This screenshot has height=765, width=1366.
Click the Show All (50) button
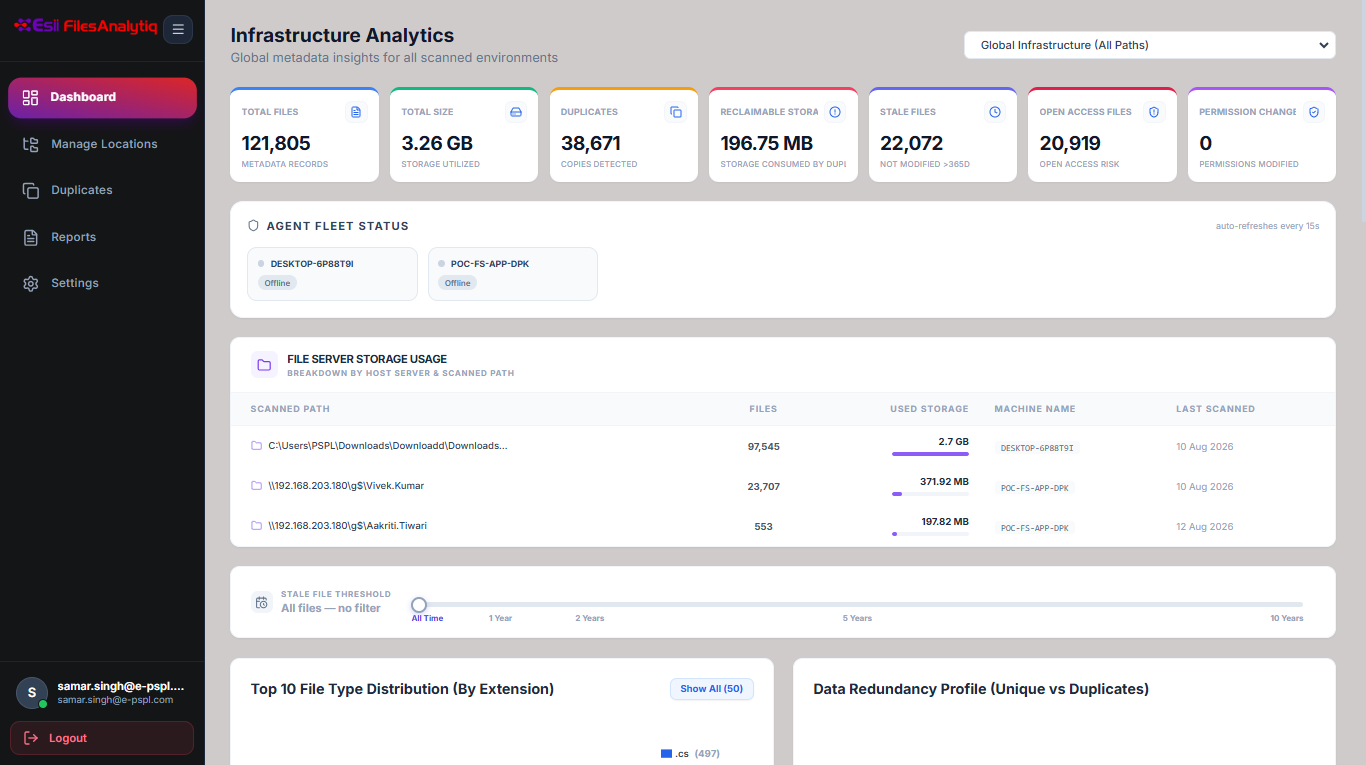(712, 689)
